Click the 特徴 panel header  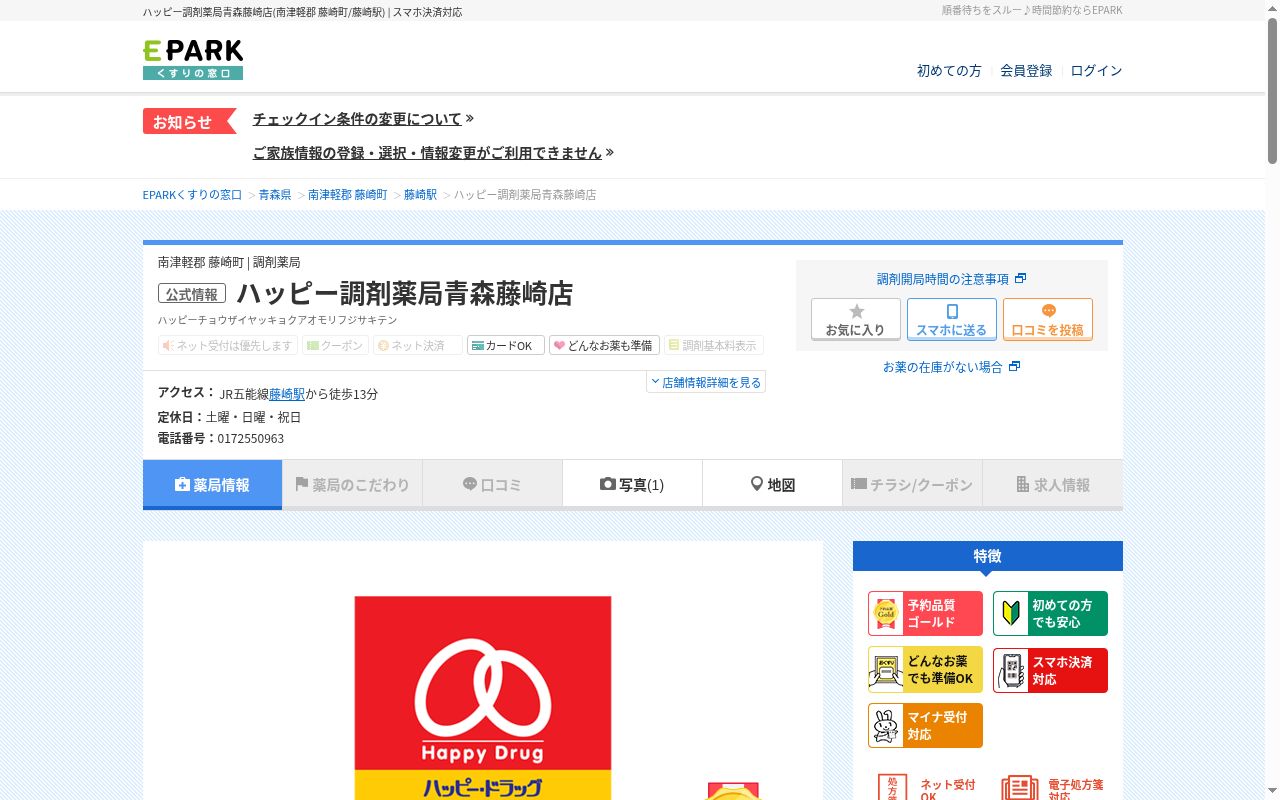988,556
